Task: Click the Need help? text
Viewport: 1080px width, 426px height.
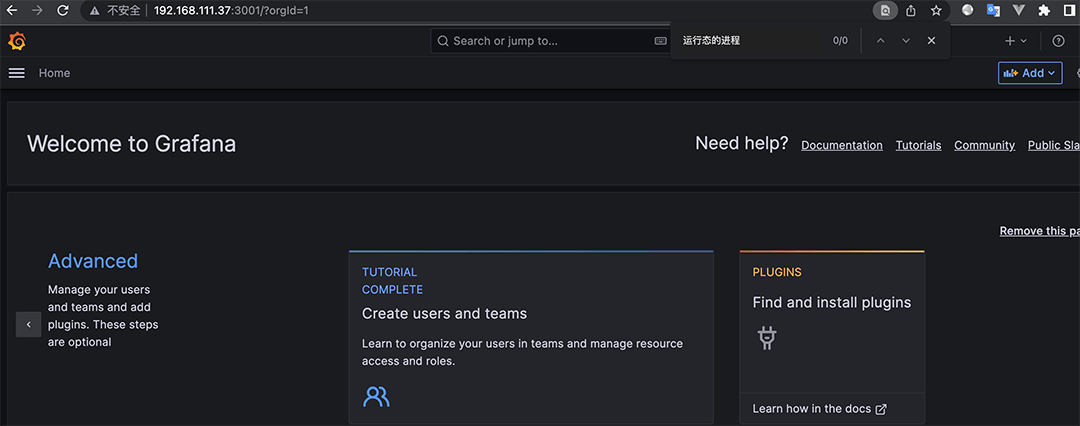Action: 742,143
